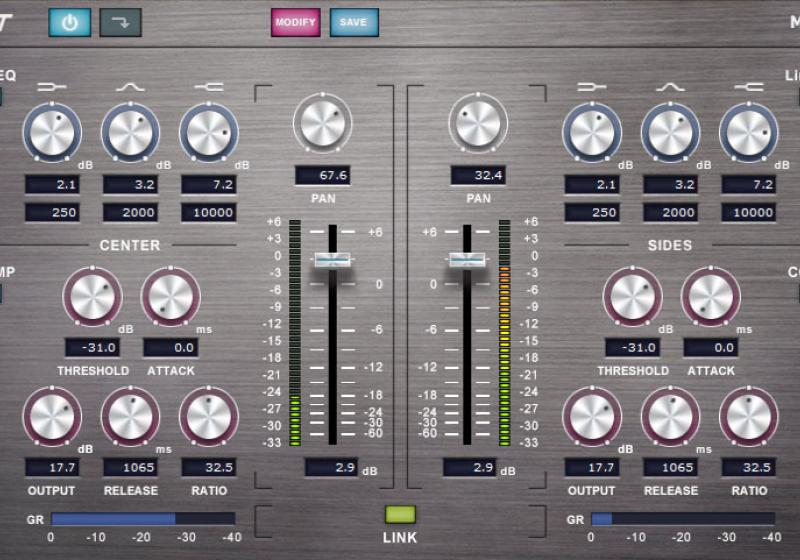This screenshot has height=560, width=800.
Task: Click the SIDES high-shelf filter icon
Action: click(748, 87)
